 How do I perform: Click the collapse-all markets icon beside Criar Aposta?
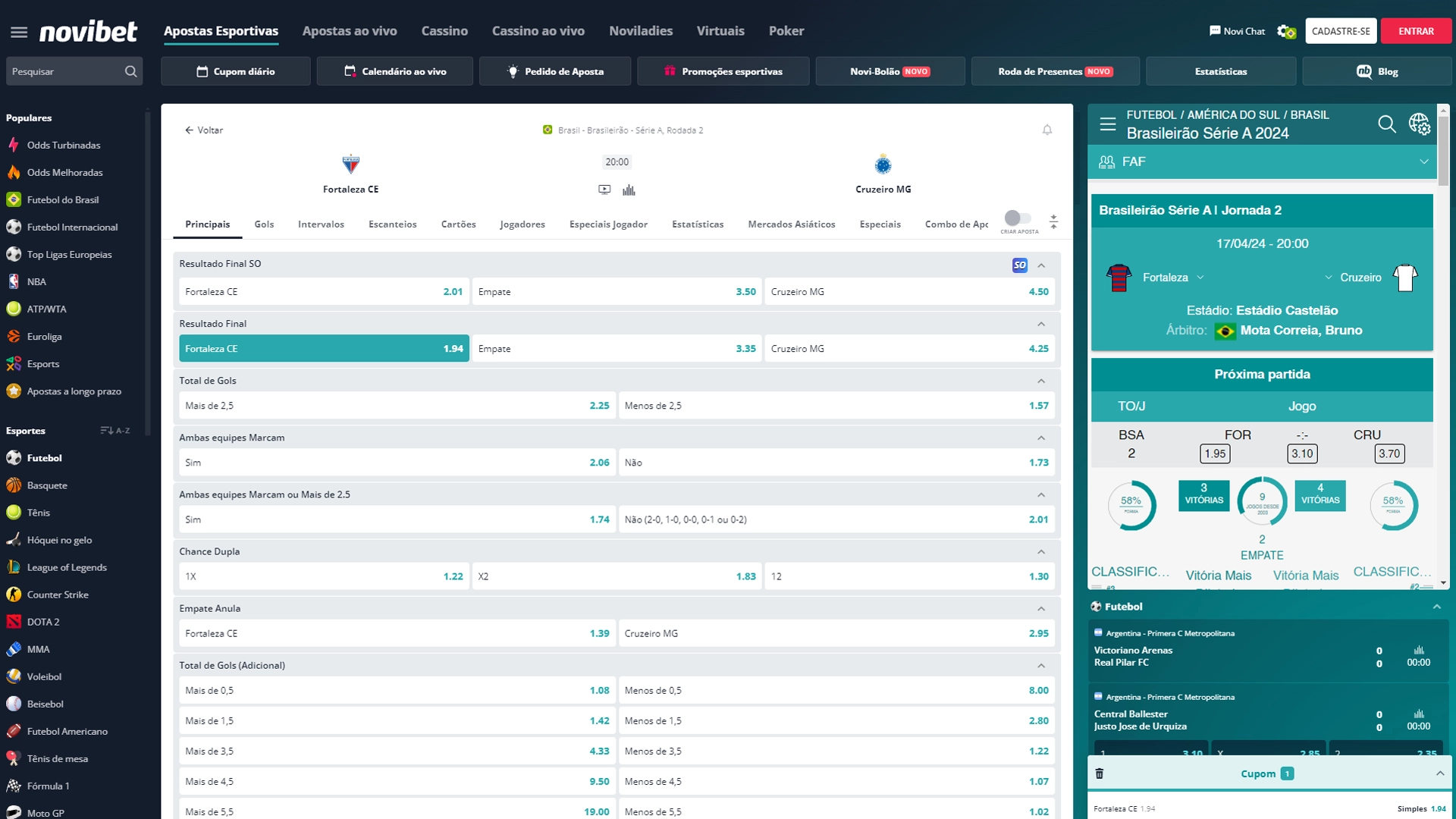pyautogui.click(x=1053, y=221)
